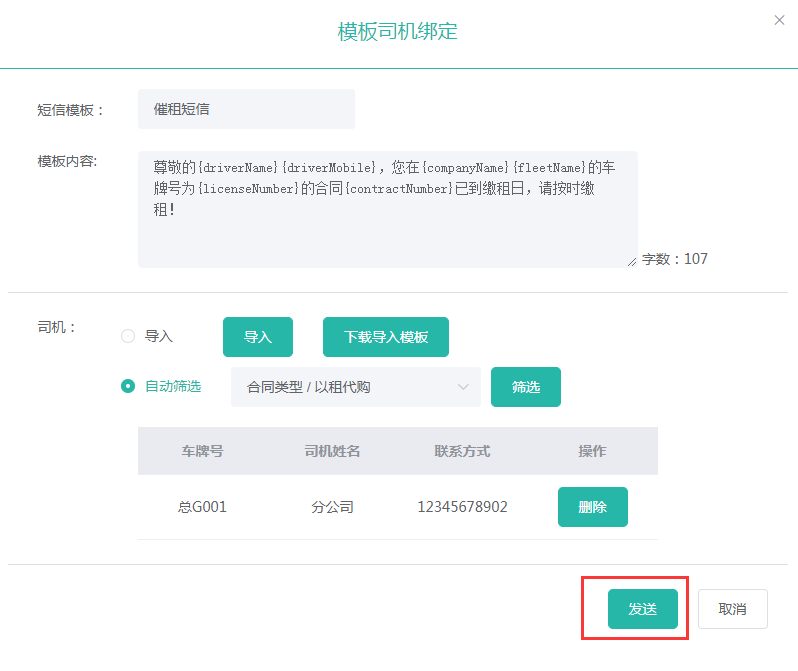Select the 分公司 driver name cell
The width and height of the screenshot is (798, 671).
click(x=332, y=507)
